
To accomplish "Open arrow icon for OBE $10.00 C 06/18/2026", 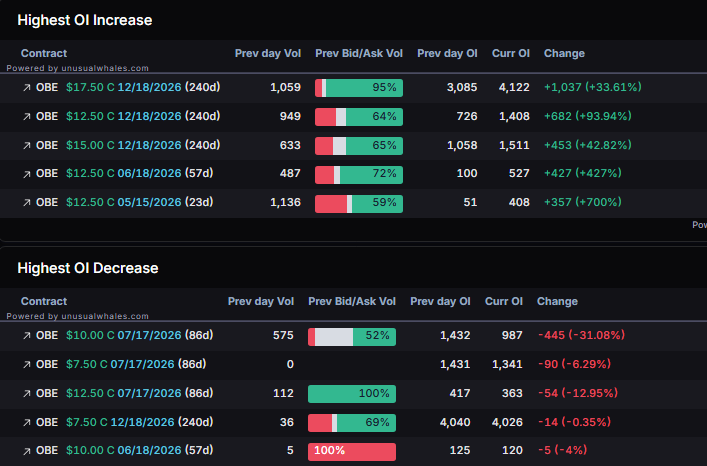I will point(27,451).
